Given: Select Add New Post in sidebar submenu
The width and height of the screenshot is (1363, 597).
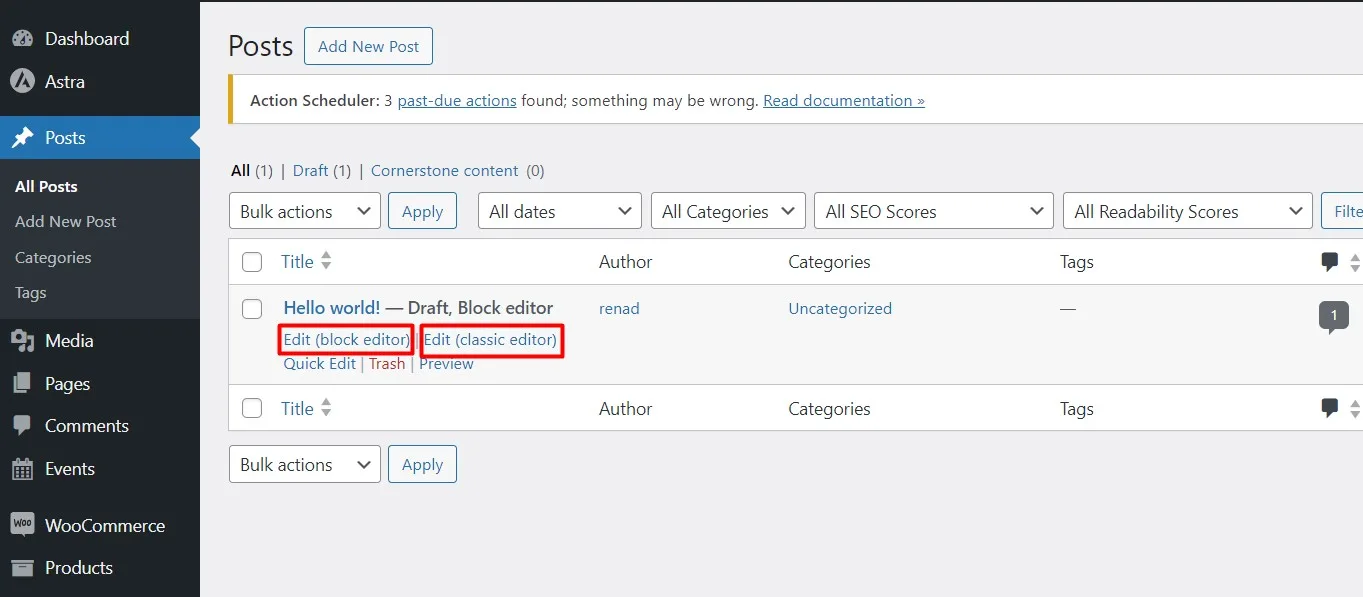Looking at the screenshot, I should pos(66,221).
